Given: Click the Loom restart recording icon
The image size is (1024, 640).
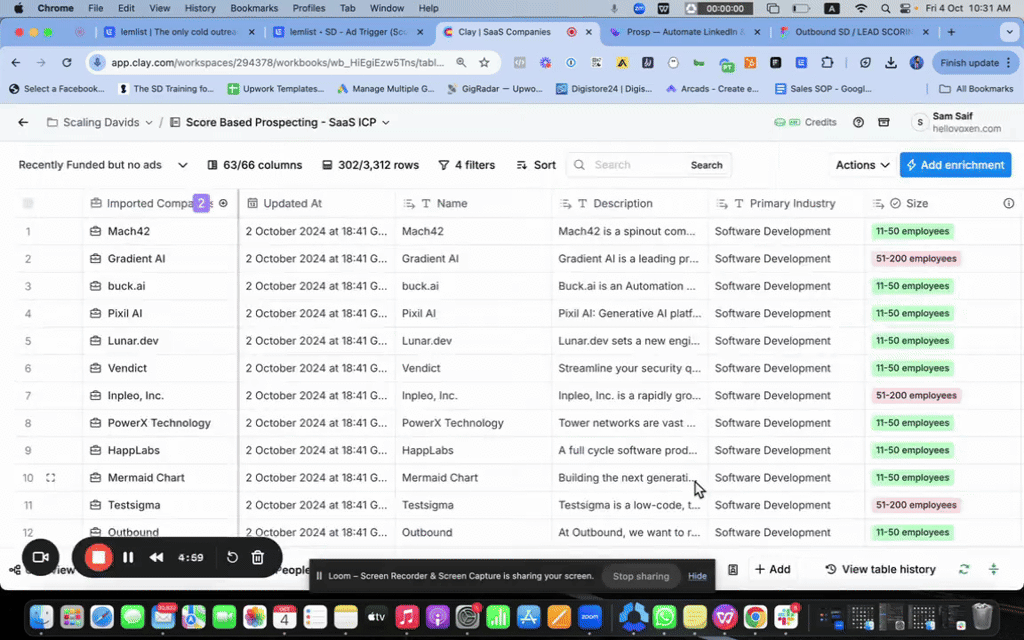Looking at the screenshot, I should coord(232,557).
